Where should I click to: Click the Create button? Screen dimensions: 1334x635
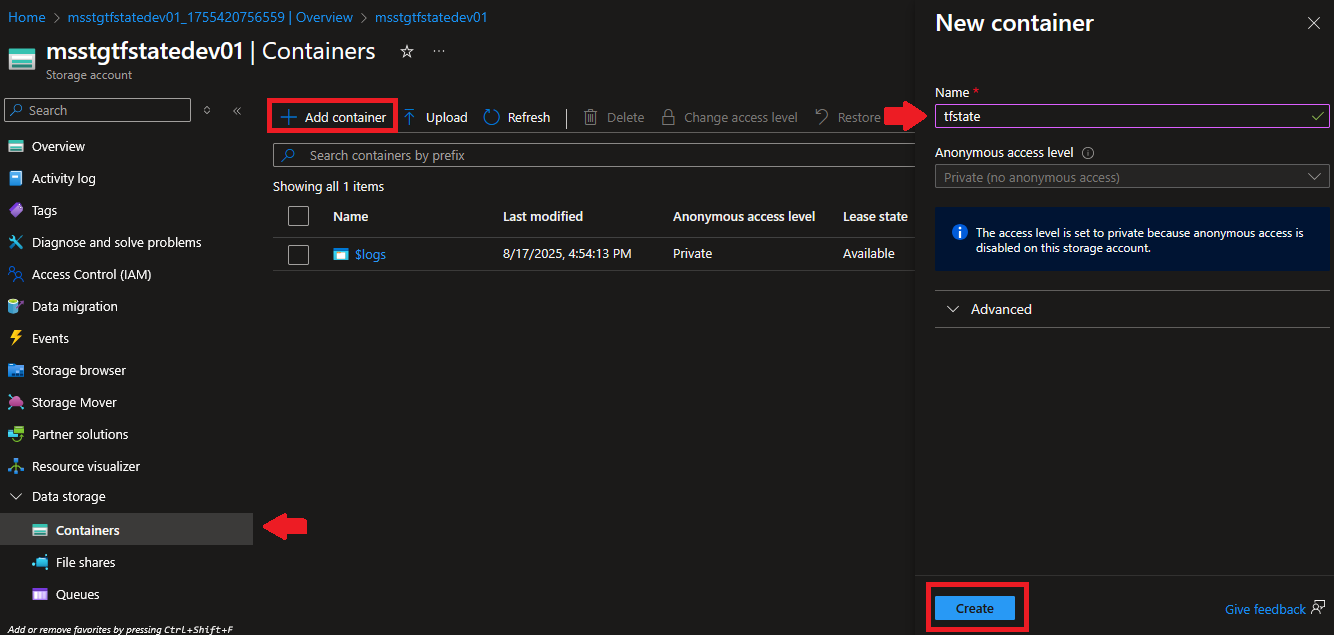[975, 608]
